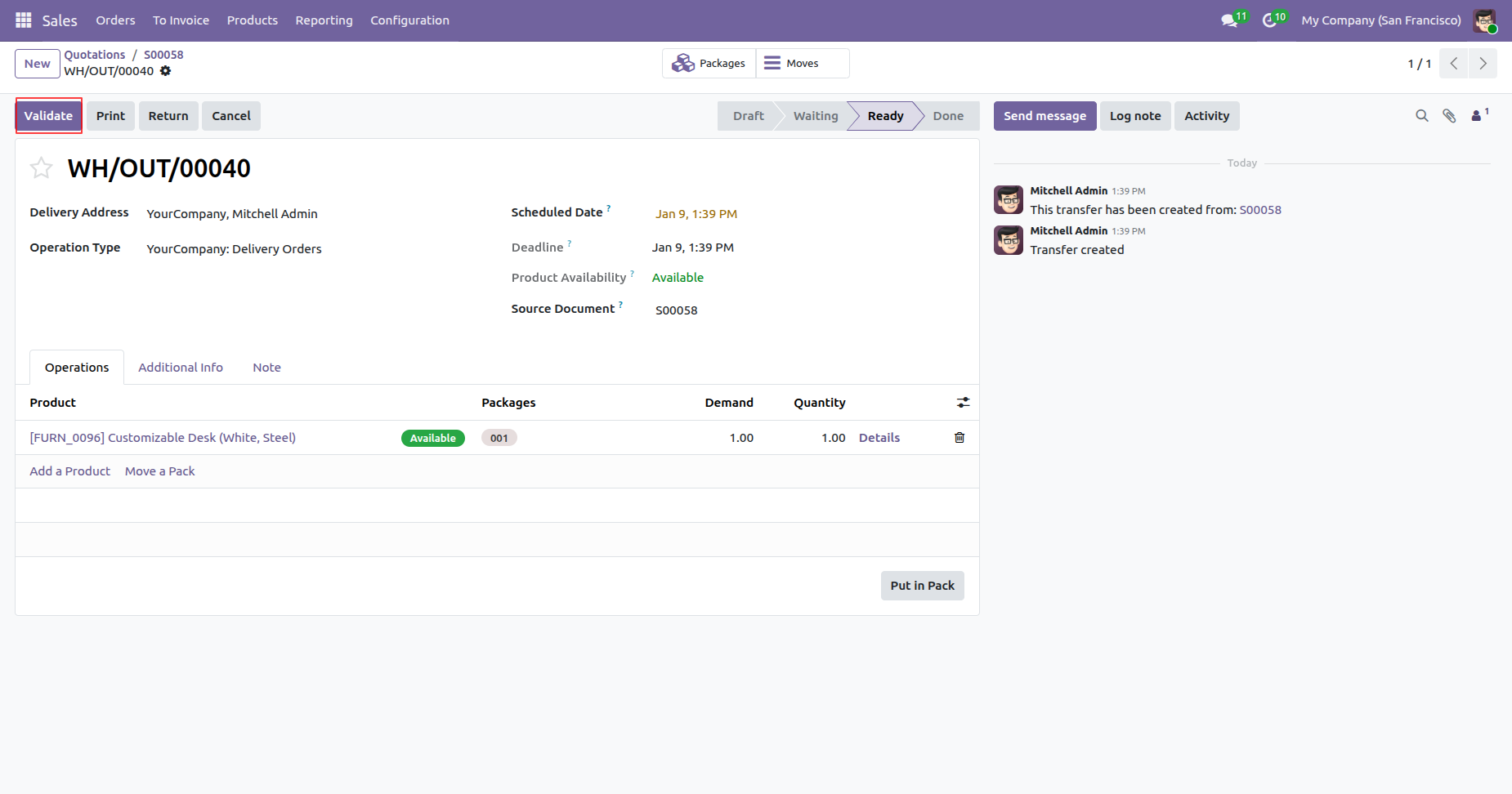
Task: Cancel the transfer
Action: tap(231, 116)
